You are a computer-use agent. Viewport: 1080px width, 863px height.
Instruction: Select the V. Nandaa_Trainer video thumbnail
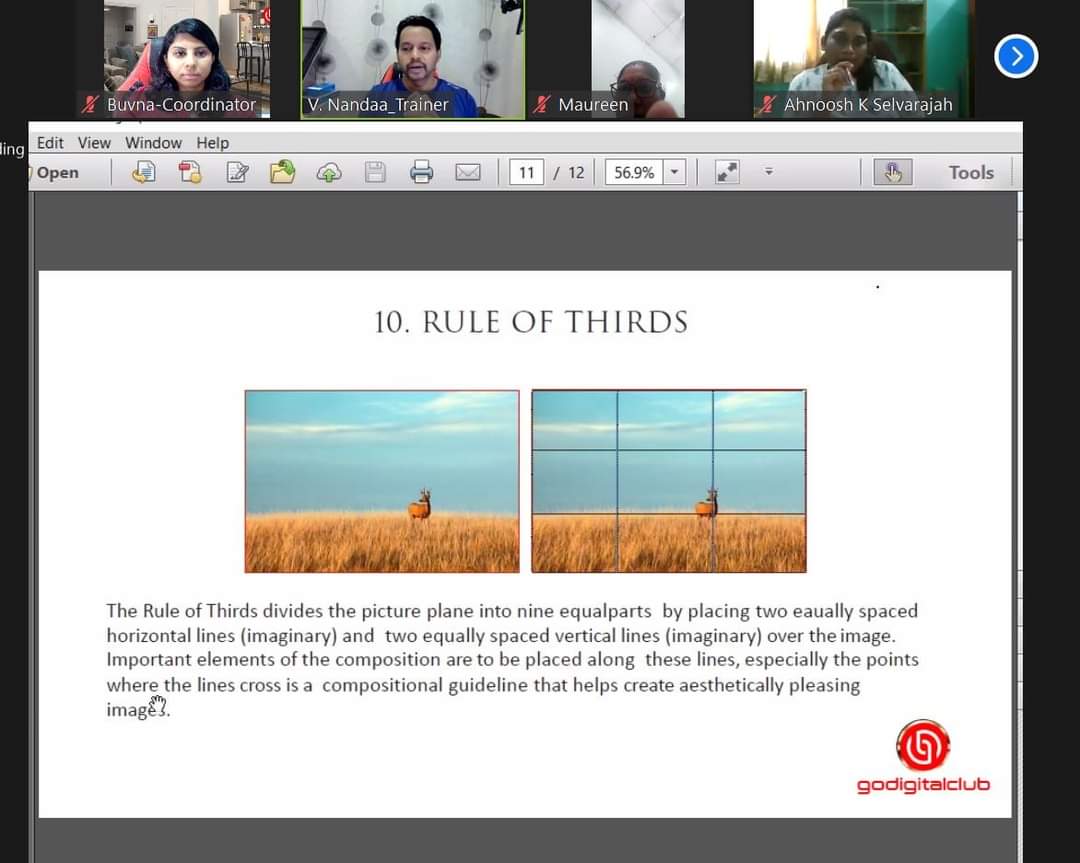413,59
